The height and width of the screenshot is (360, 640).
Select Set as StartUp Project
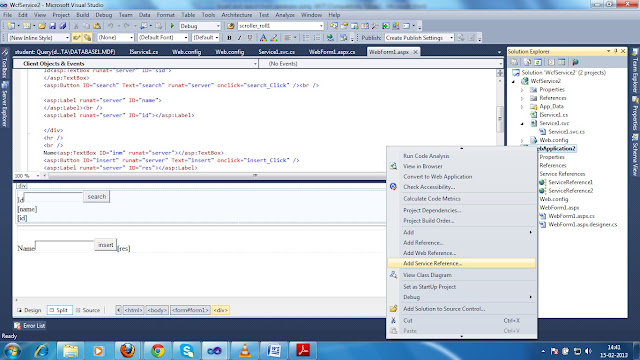tap(462, 287)
